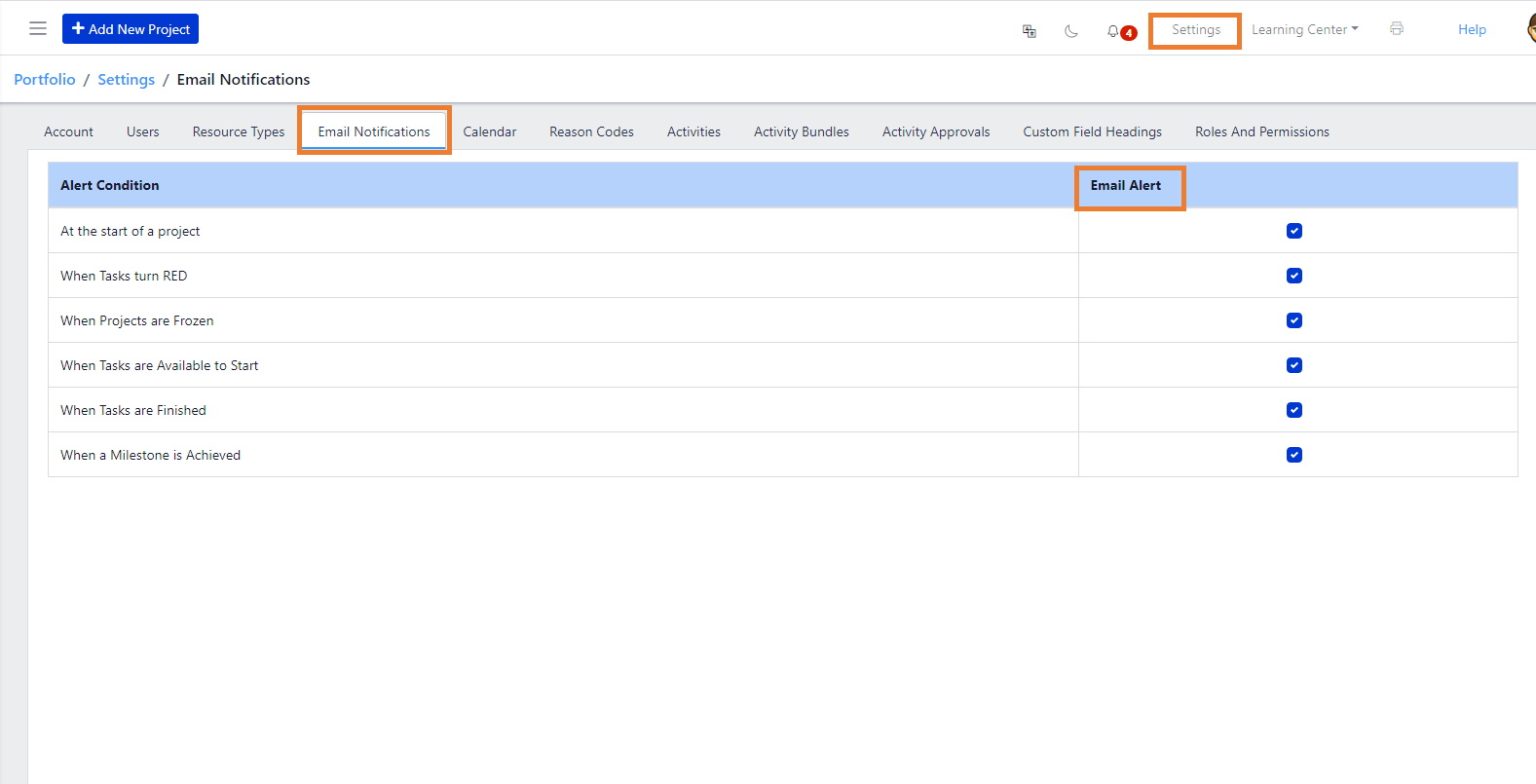Toggle dark mode moon icon
Image resolution: width=1536 pixels, height=784 pixels.
[1071, 31]
